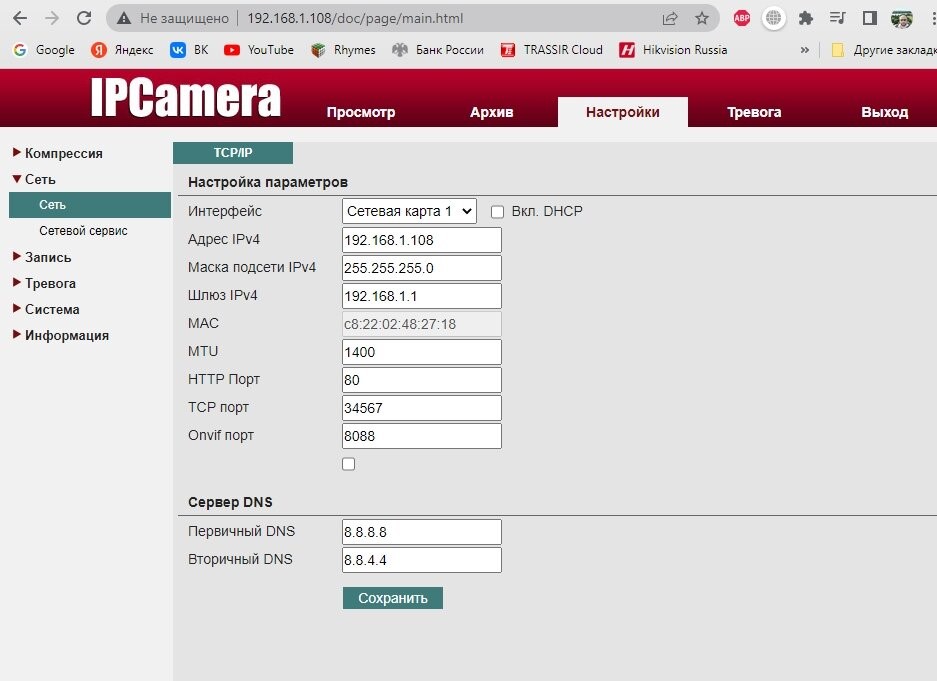This screenshot has height=681, width=937.
Task: Open the Другие закладки folder
Action: click(883, 50)
